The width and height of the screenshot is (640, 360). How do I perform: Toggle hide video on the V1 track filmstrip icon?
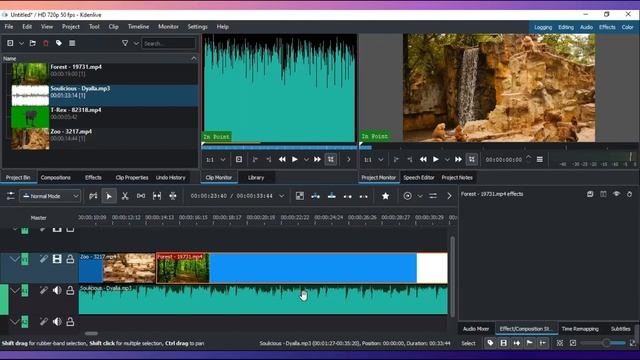tap(57, 259)
